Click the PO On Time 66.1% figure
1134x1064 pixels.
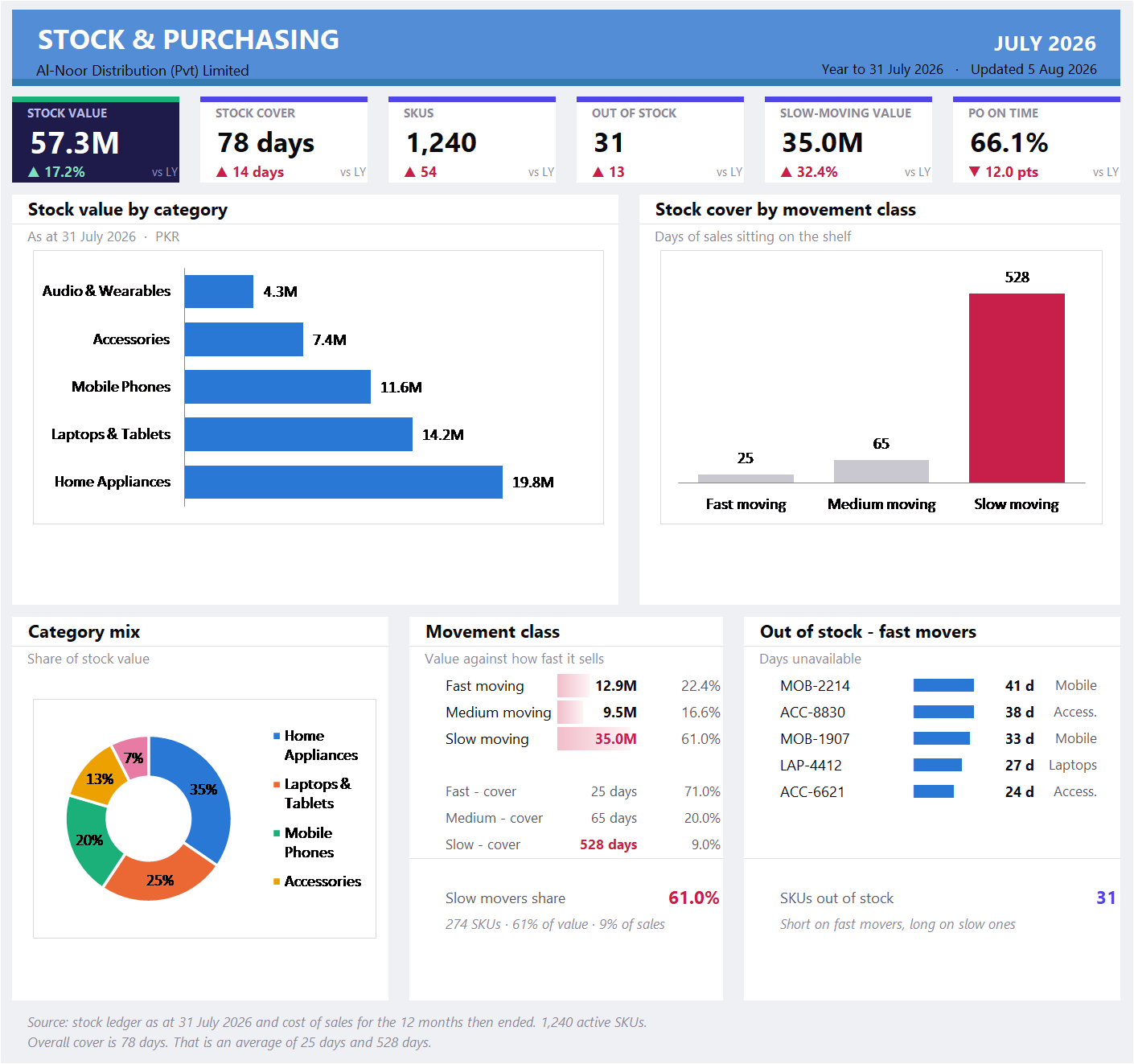1009,143
